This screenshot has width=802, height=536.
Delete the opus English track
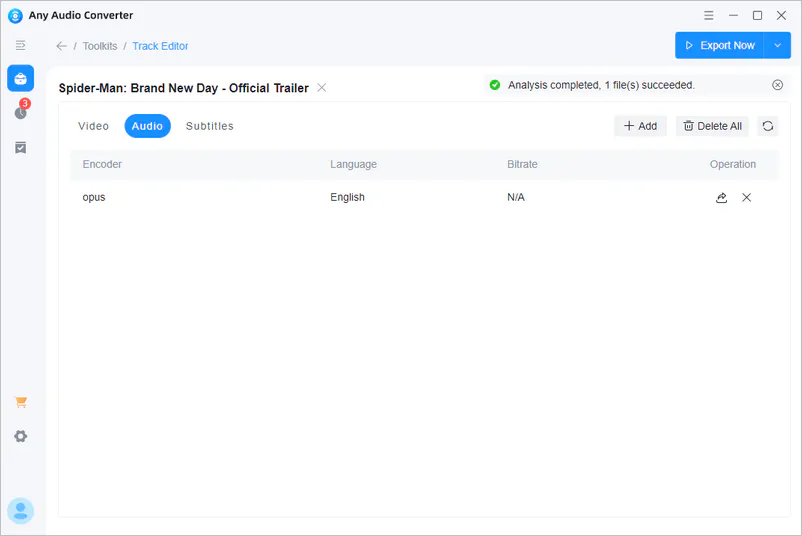pyautogui.click(x=747, y=197)
